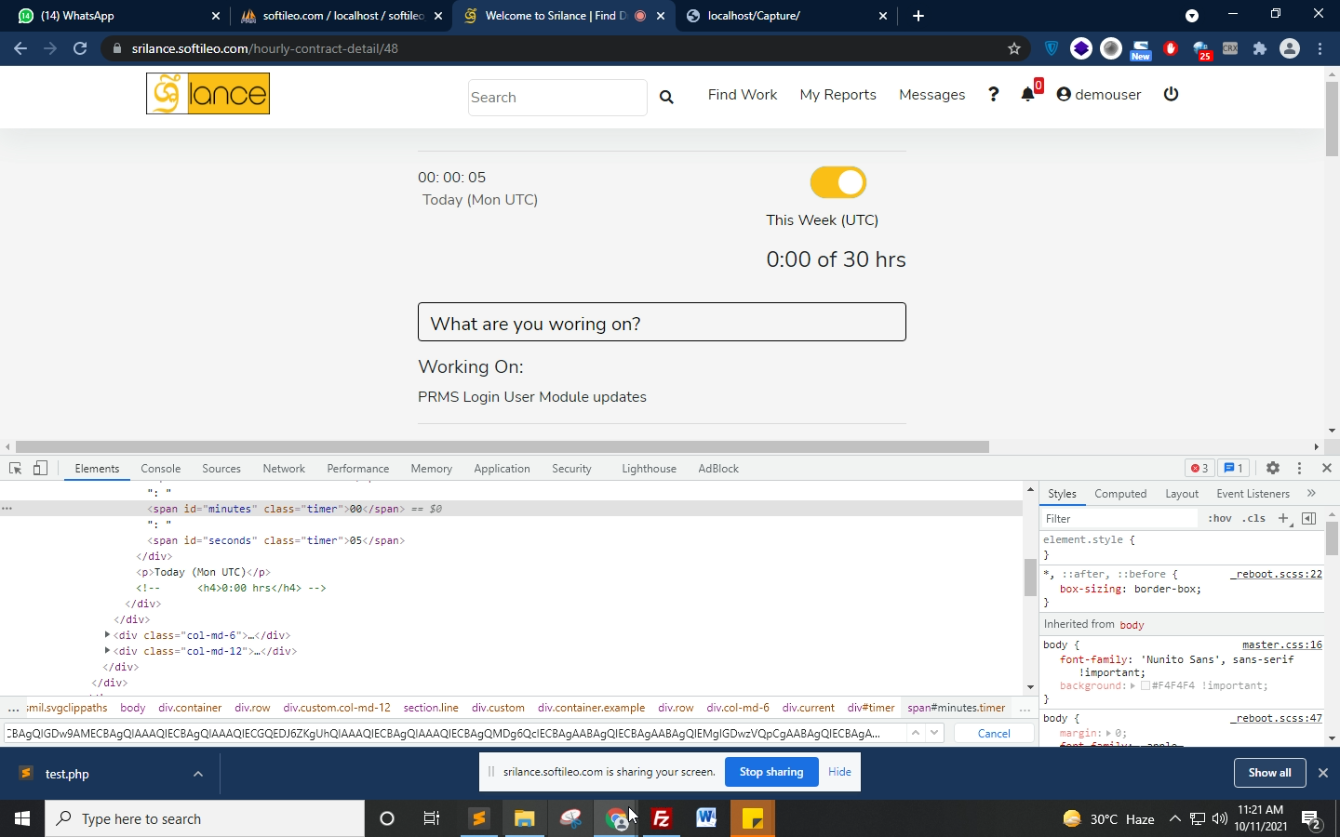Image resolution: width=1340 pixels, height=837 pixels.
Task: Toggle the .cls element classes option
Action: point(1253,518)
